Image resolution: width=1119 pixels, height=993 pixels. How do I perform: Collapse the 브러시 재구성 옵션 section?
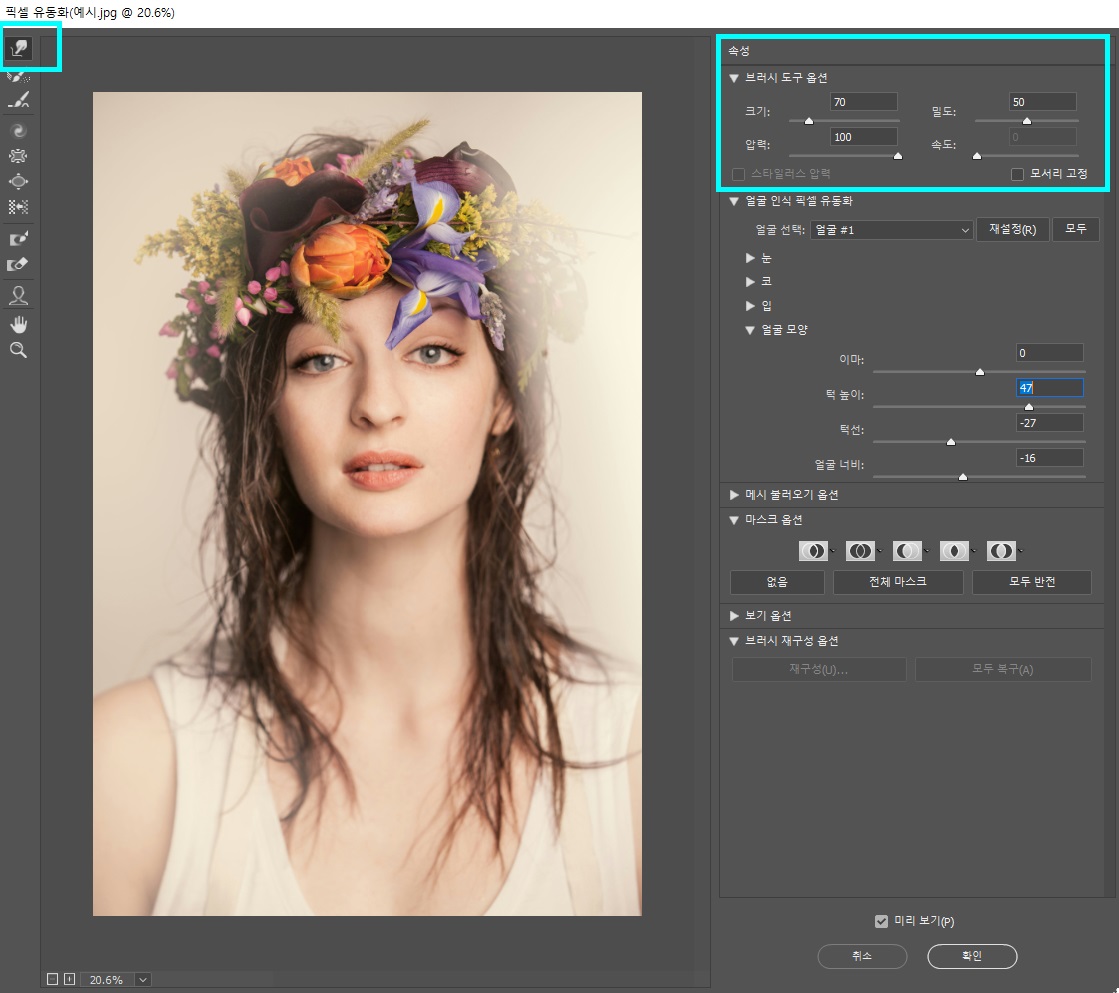point(734,641)
